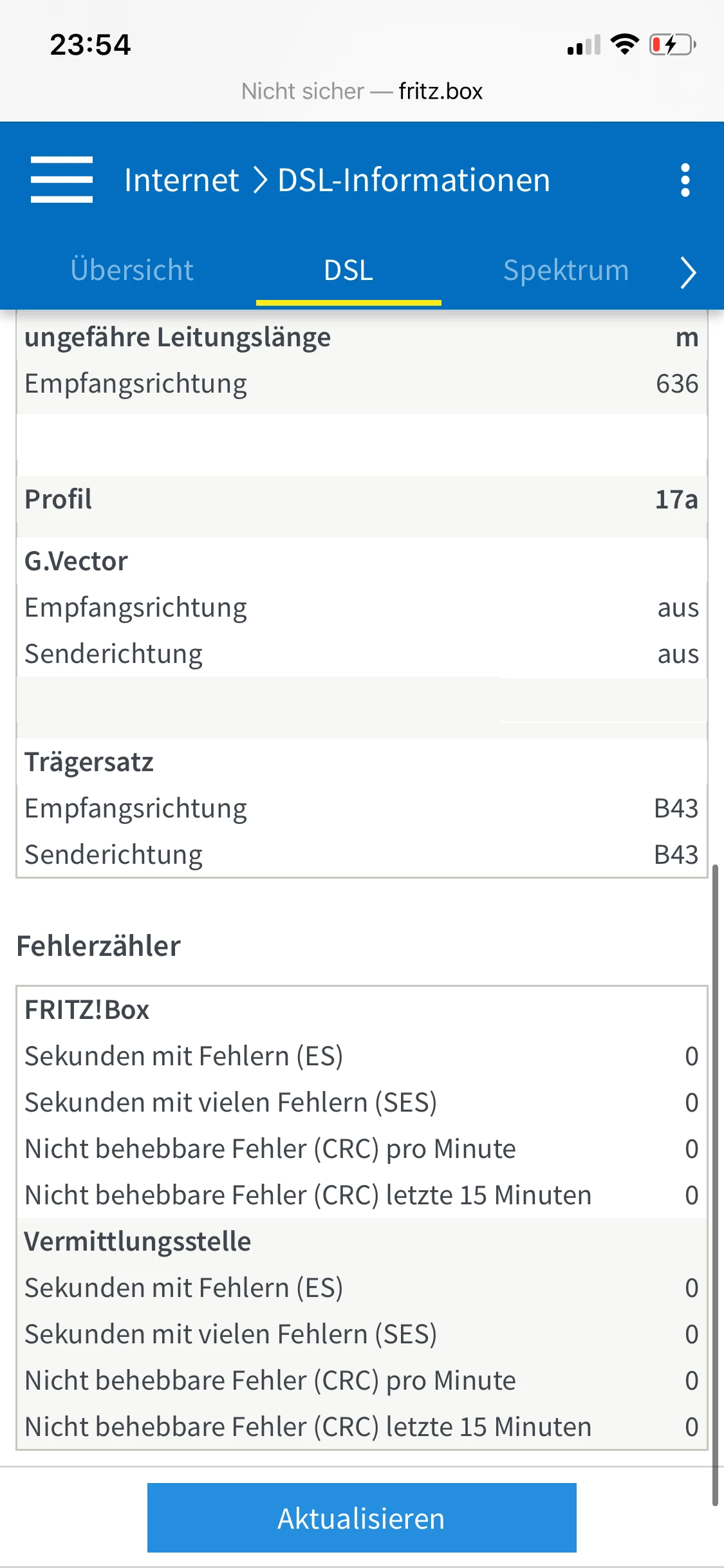Tap the breadcrumb chevron after Internet
Screen dimensions: 724x1568
(260, 180)
